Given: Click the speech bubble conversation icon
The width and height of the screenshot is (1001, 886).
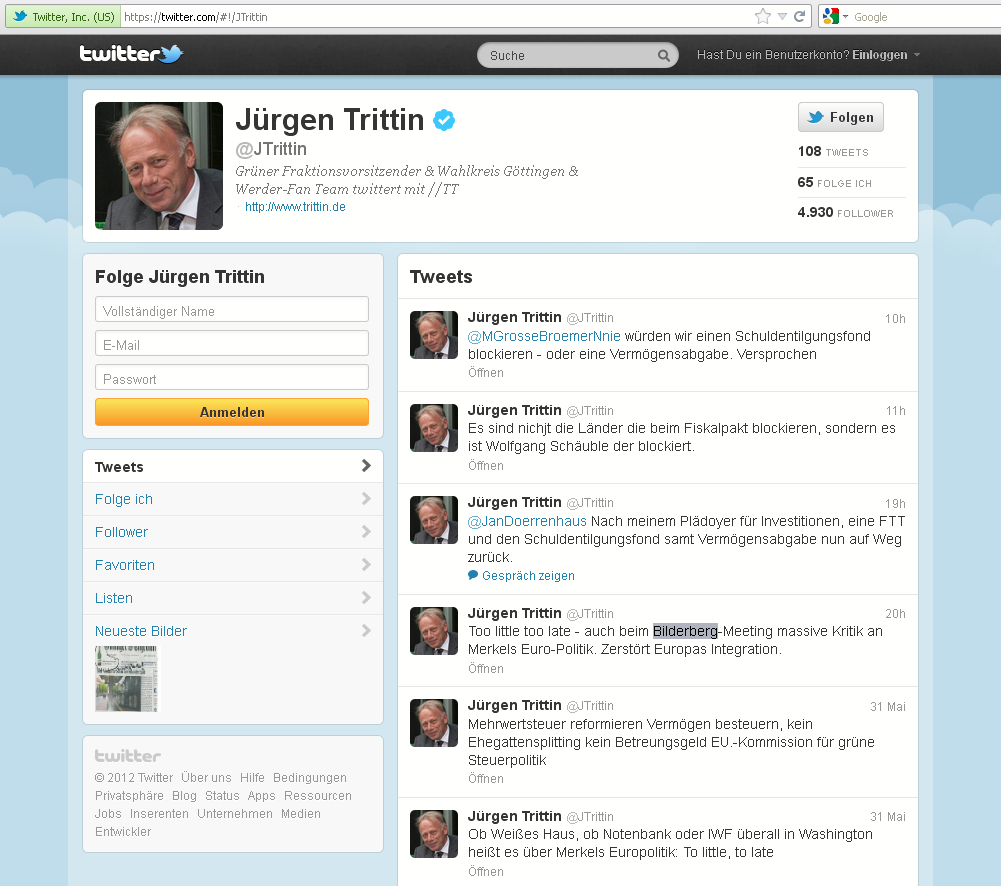Looking at the screenshot, I should [473, 575].
